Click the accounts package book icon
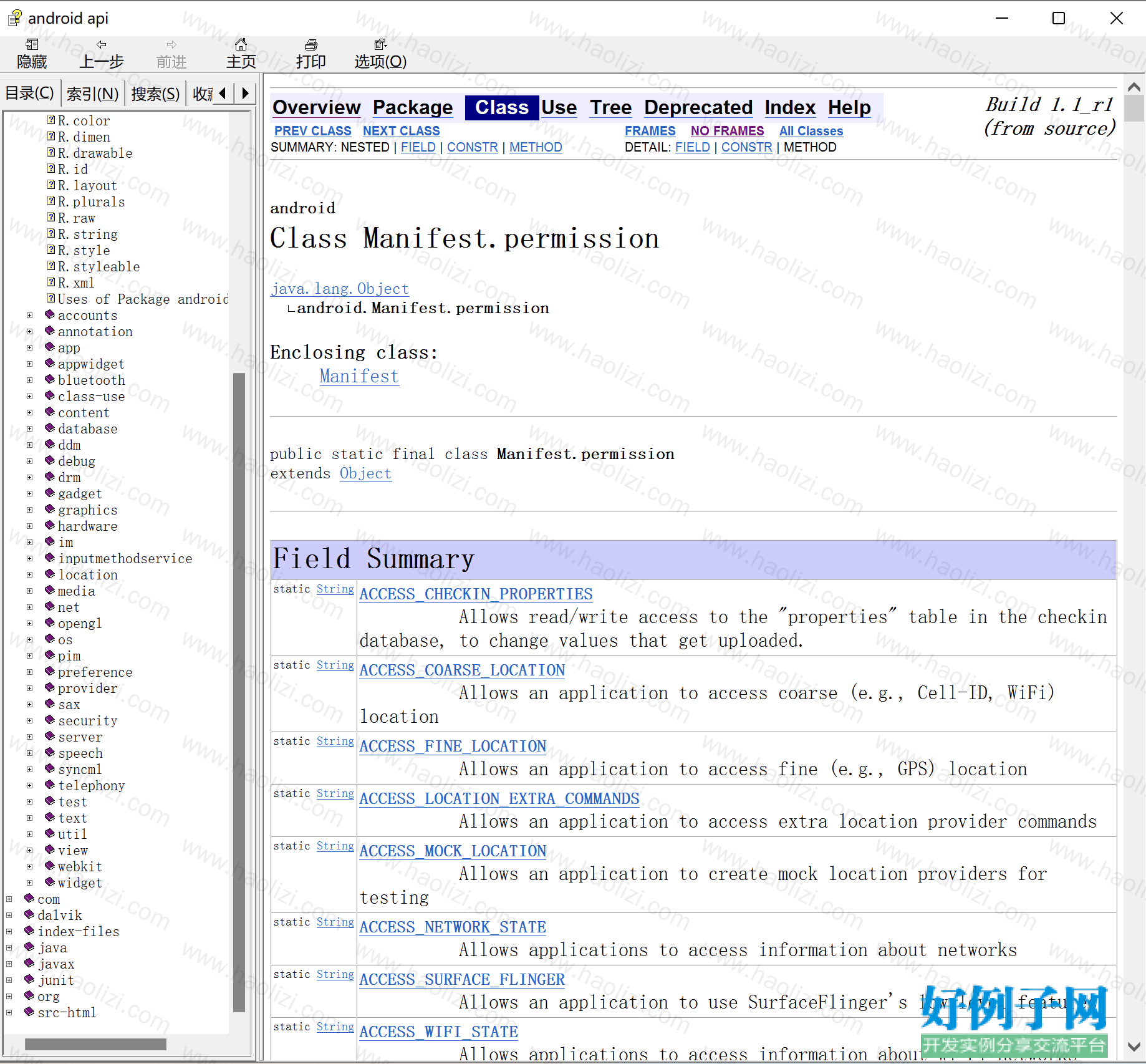Screen dimensions: 1146x1064 50,314
